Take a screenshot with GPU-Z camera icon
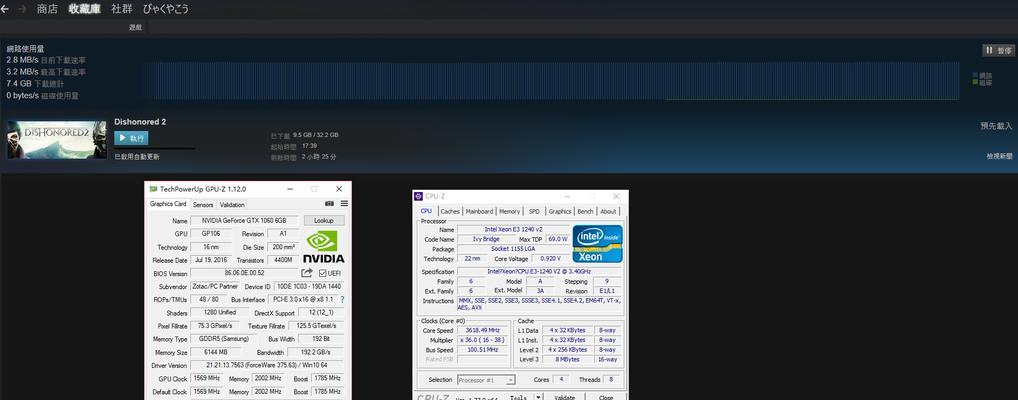This screenshot has height=400, width=1018. [329, 204]
